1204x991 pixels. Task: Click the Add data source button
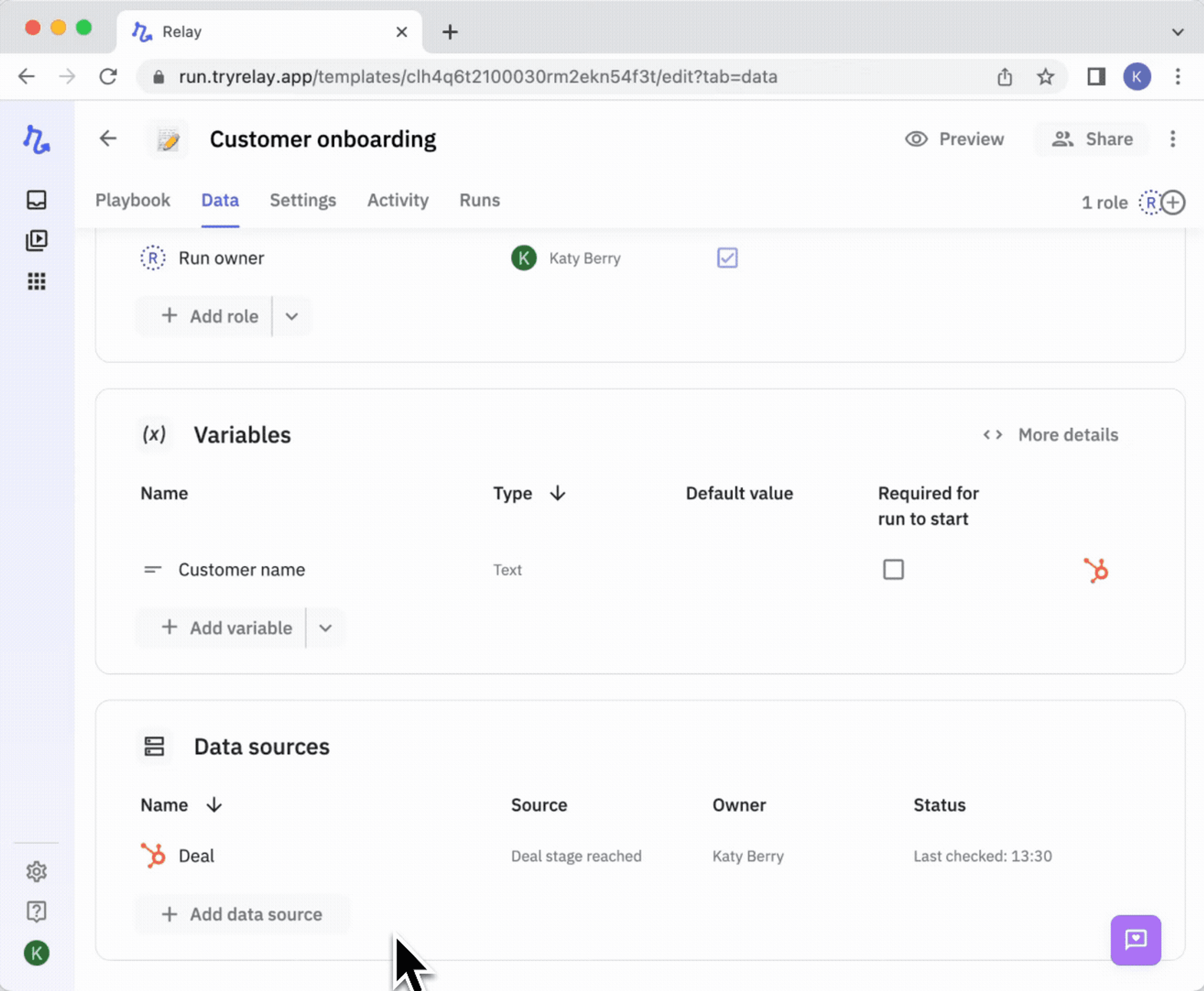[242, 914]
